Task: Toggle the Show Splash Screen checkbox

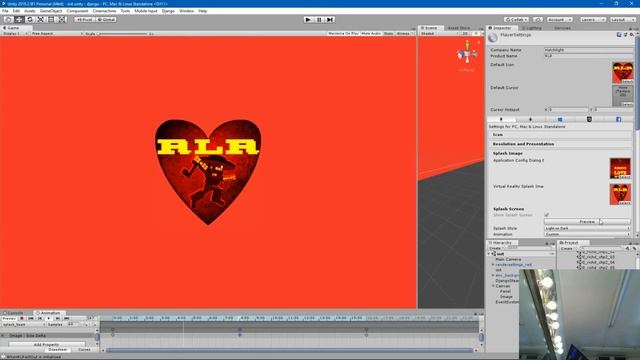Action: [547, 215]
